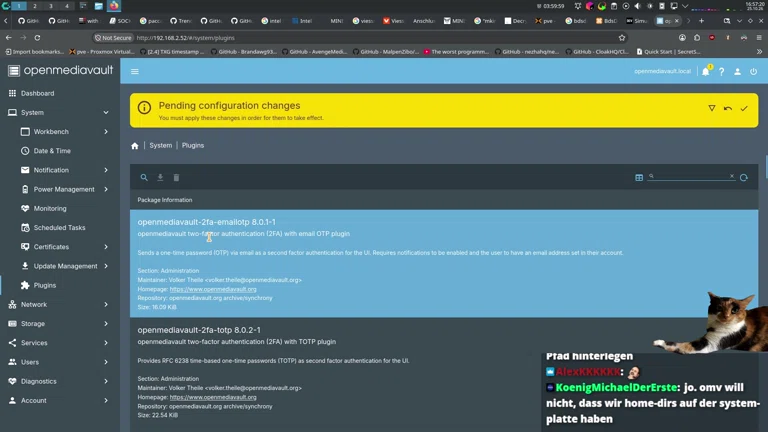Viewport: 768px width, 432px height.
Task: Click the power icon in the header
Action: click(x=753, y=72)
